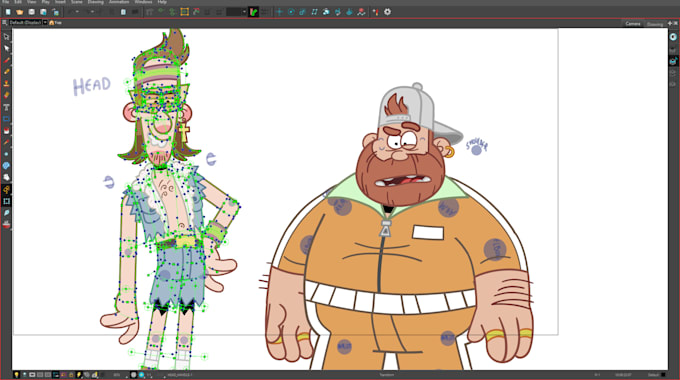This screenshot has width=680, height=380.
Task: Select the Text tool
Action: [6, 107]
